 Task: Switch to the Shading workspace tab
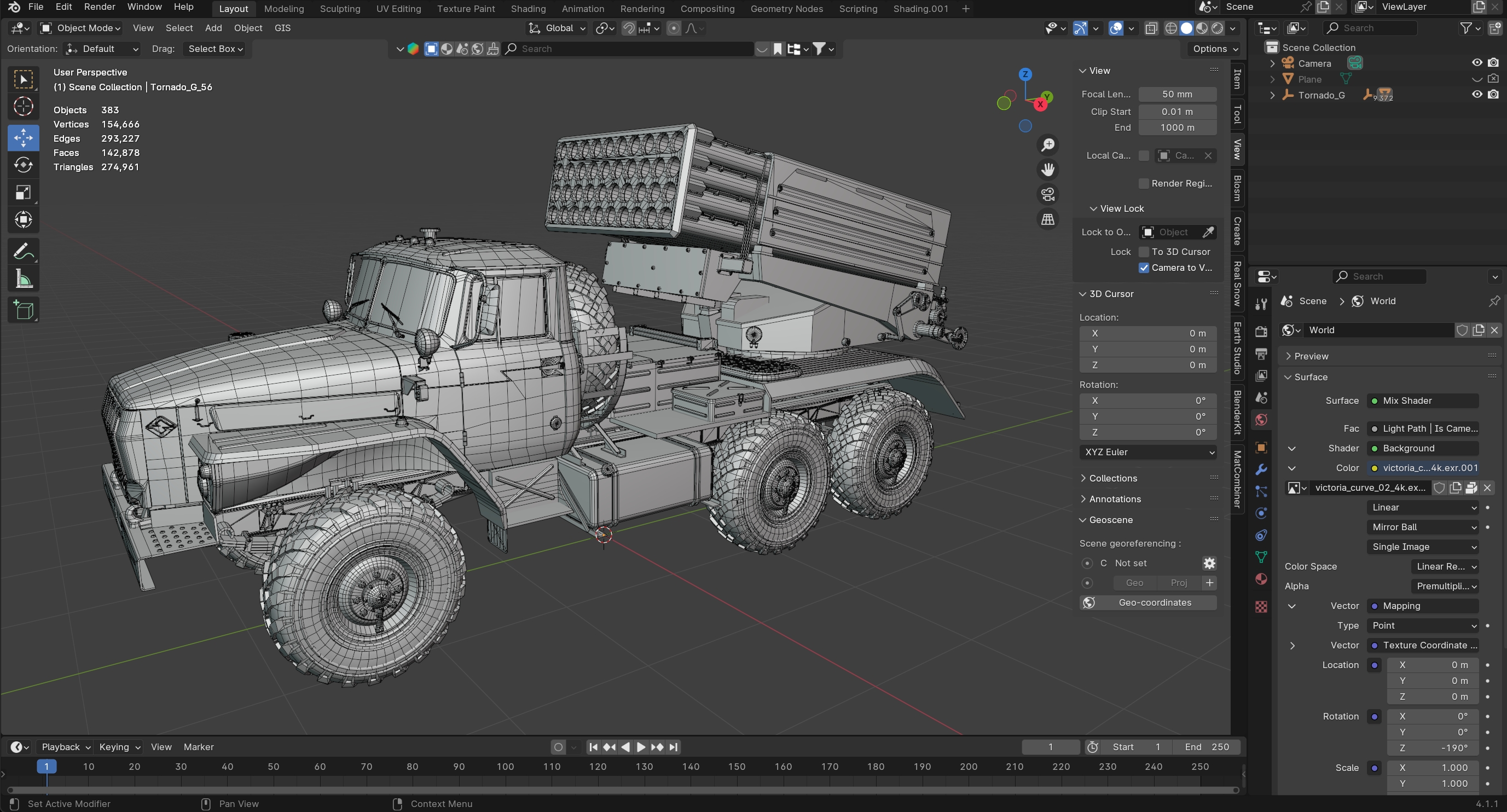click(x=528, y=9)
